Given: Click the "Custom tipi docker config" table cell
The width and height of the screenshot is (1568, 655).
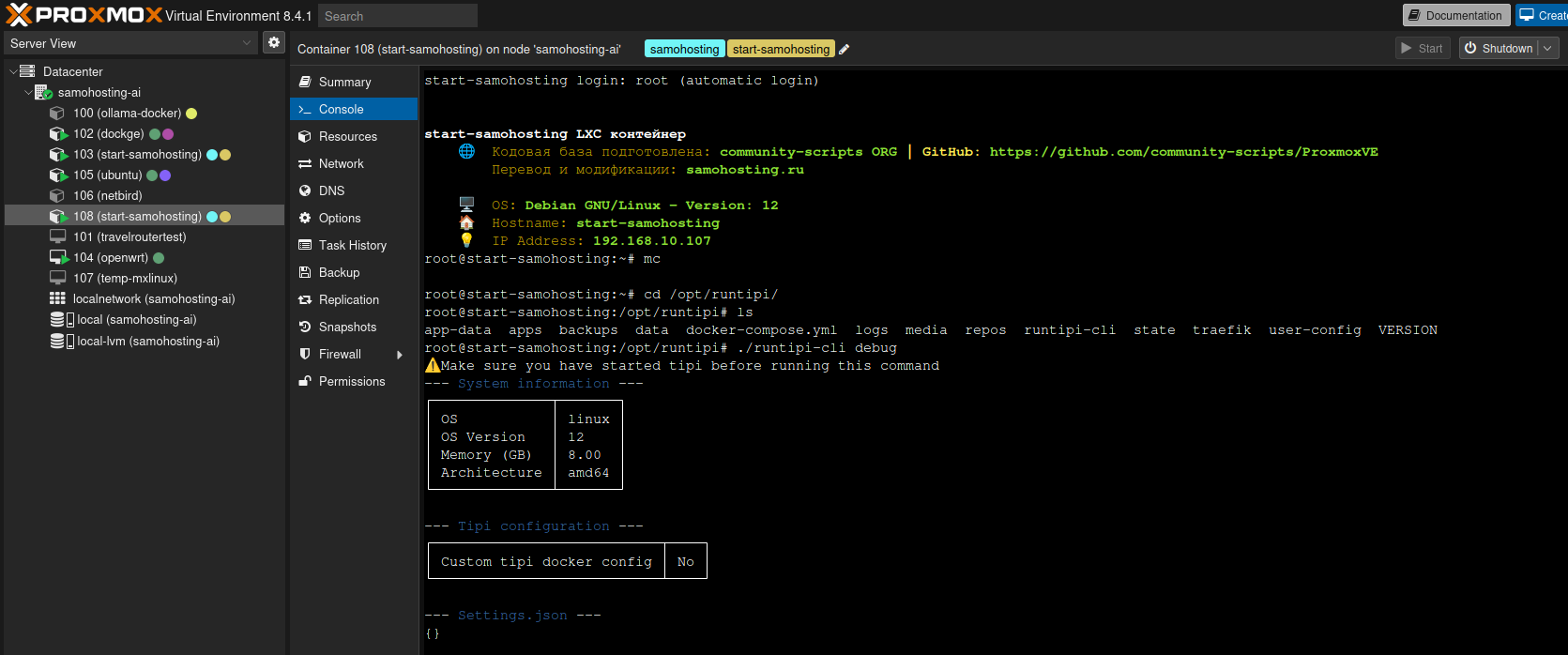Looking at the screenshot, I should tap(546, 561).
